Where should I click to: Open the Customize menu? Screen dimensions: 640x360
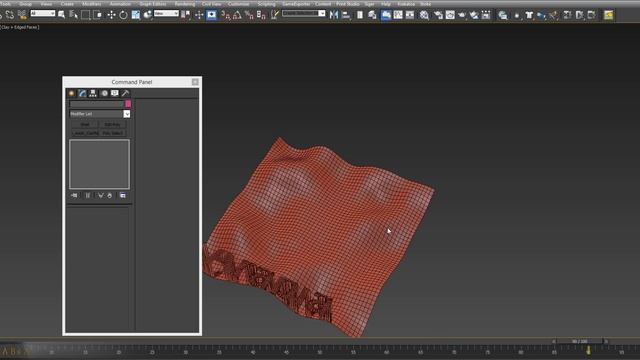click(238, 4)
